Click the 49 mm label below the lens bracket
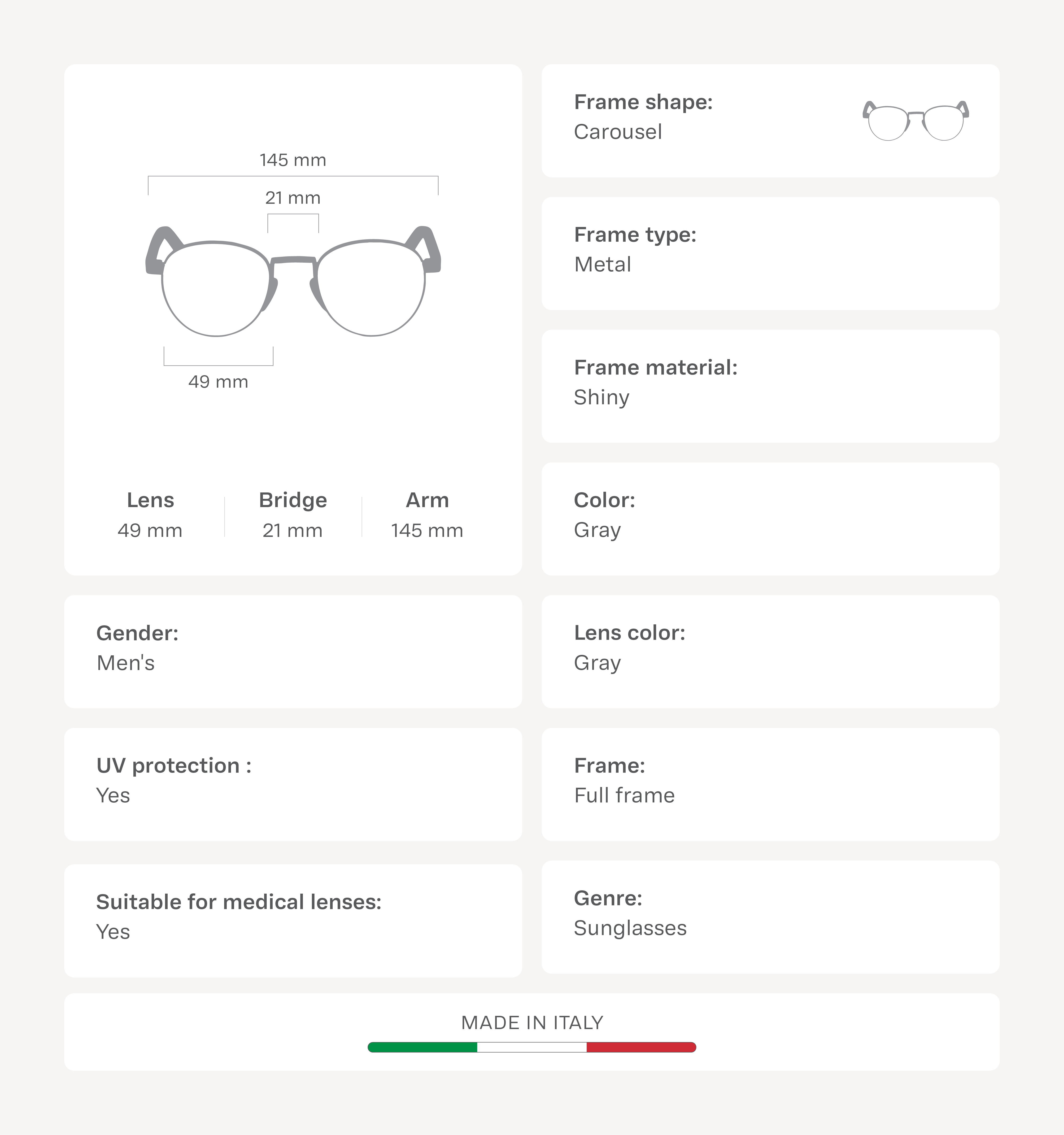1064x1135 pixels. [x=218, y=382]
